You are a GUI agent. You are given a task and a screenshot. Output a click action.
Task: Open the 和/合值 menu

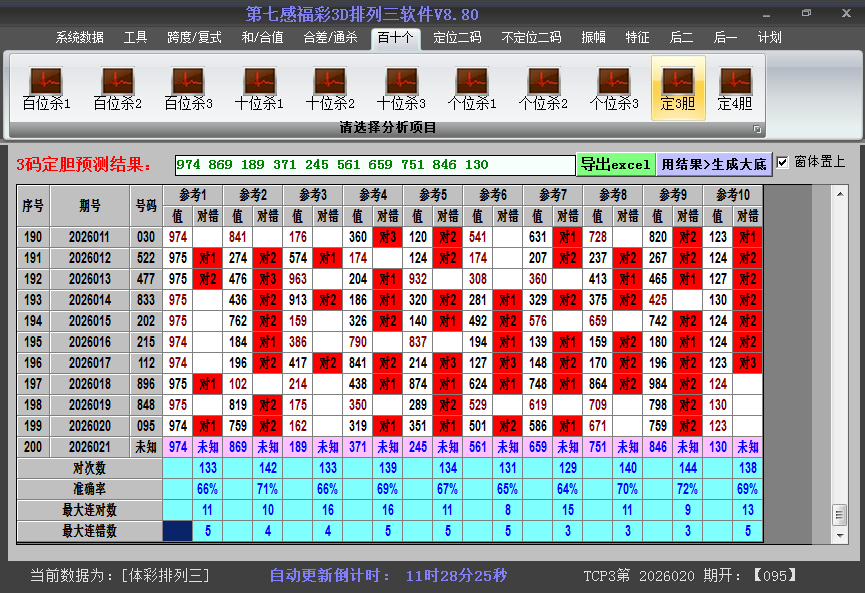coord(259,37)
